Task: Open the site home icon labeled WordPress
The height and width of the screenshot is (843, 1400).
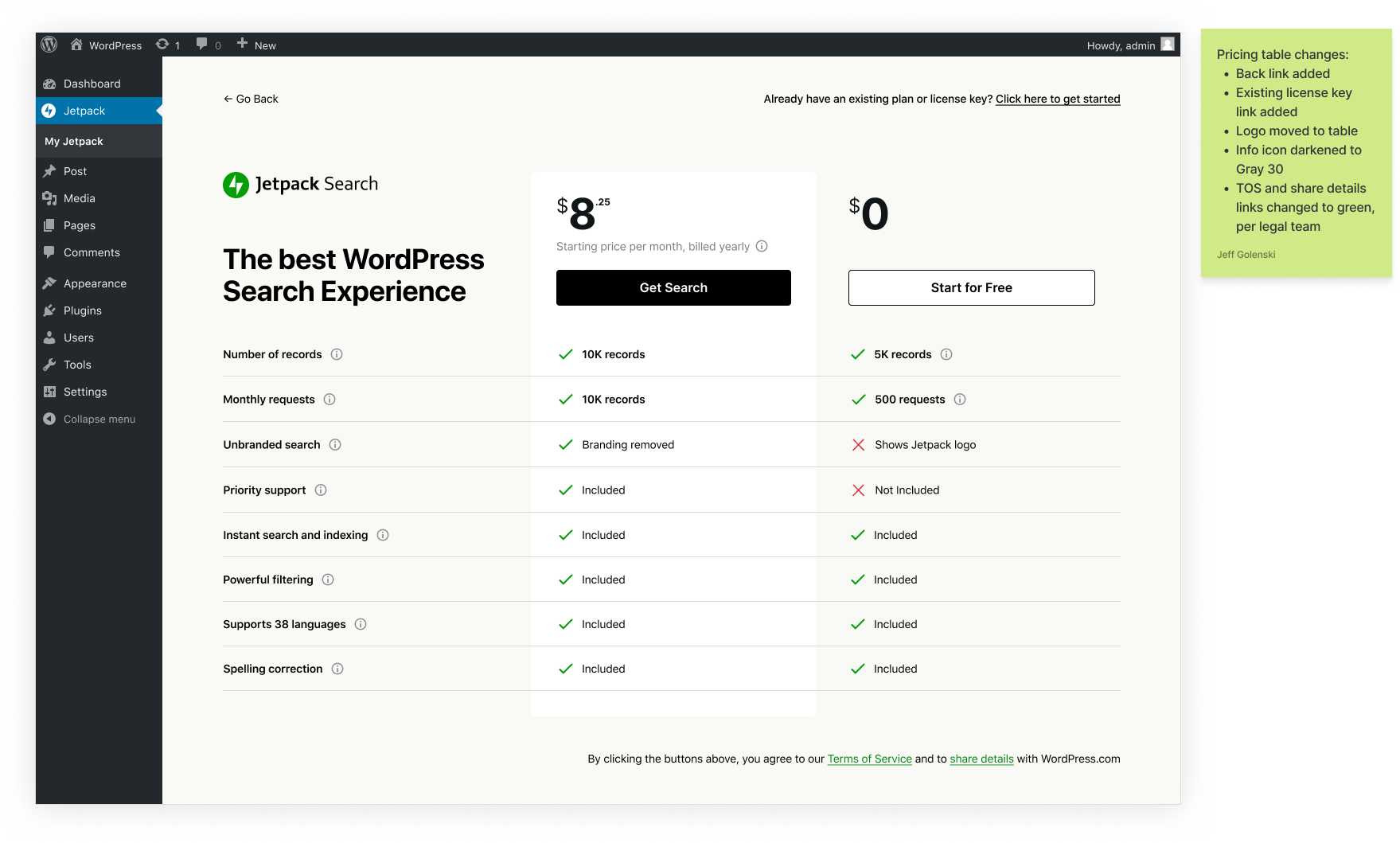Action: [x=76, y=45]
